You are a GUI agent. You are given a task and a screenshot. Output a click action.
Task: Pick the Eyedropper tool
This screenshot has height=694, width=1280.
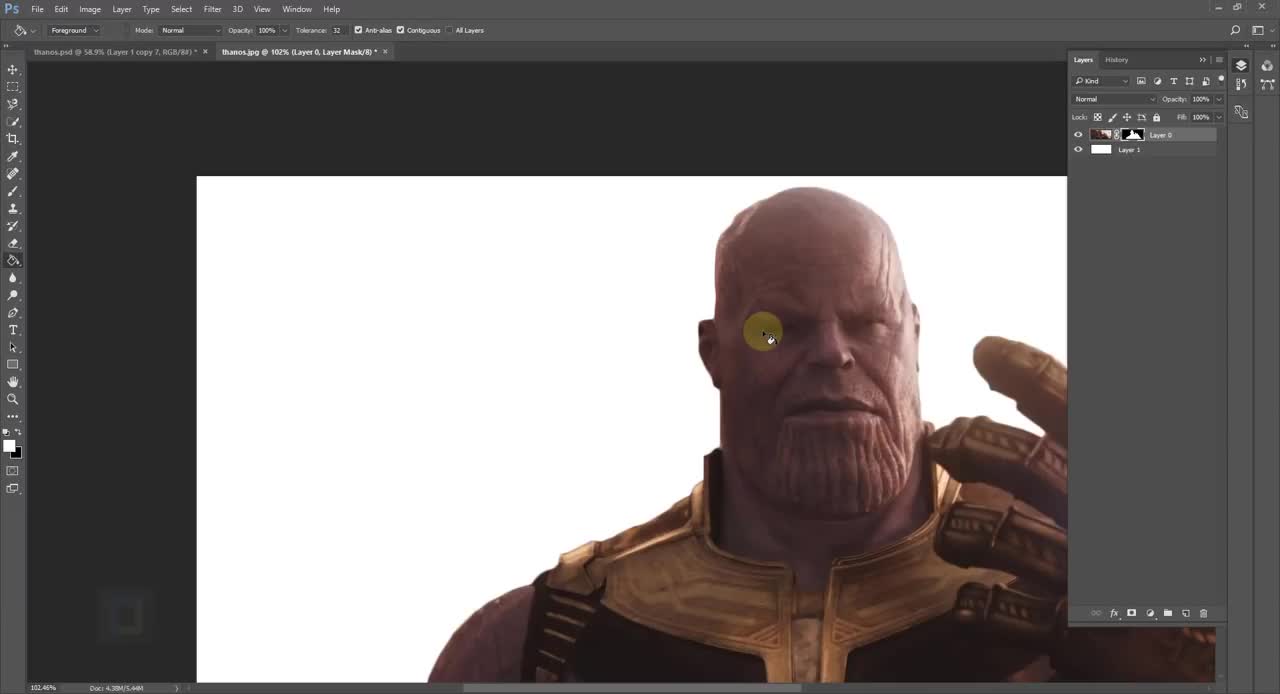tap(13, 157)
